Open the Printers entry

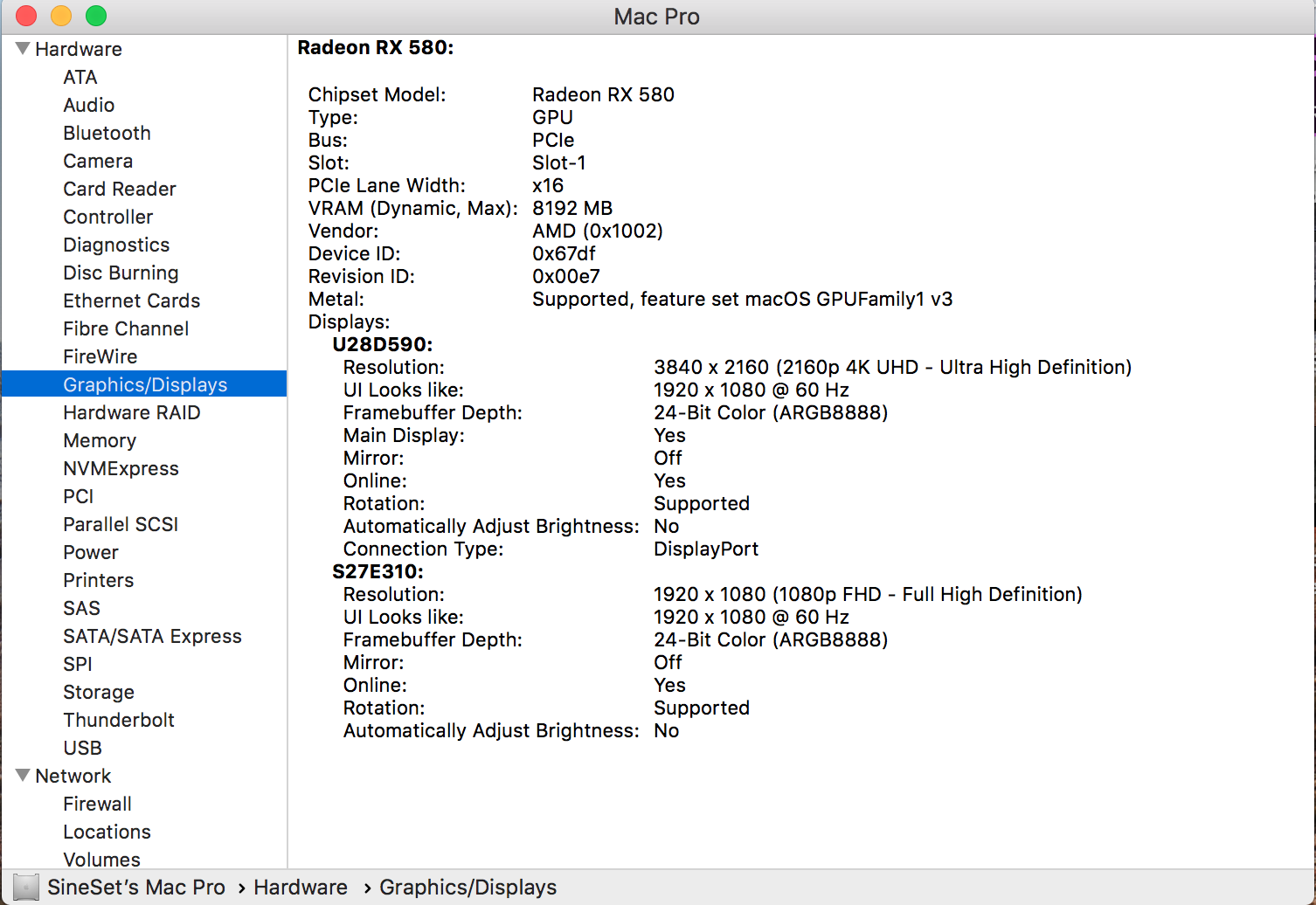99,580
